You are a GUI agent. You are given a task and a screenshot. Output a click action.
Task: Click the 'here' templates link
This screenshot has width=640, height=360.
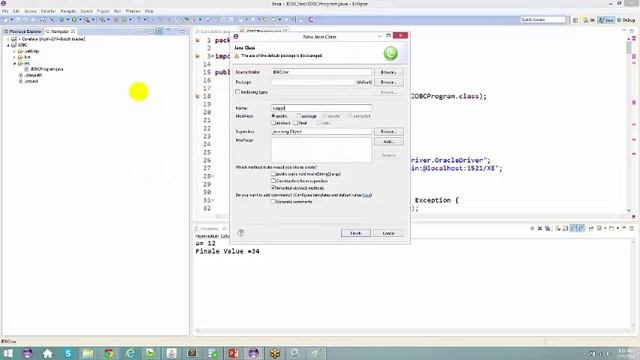(367, 195)
